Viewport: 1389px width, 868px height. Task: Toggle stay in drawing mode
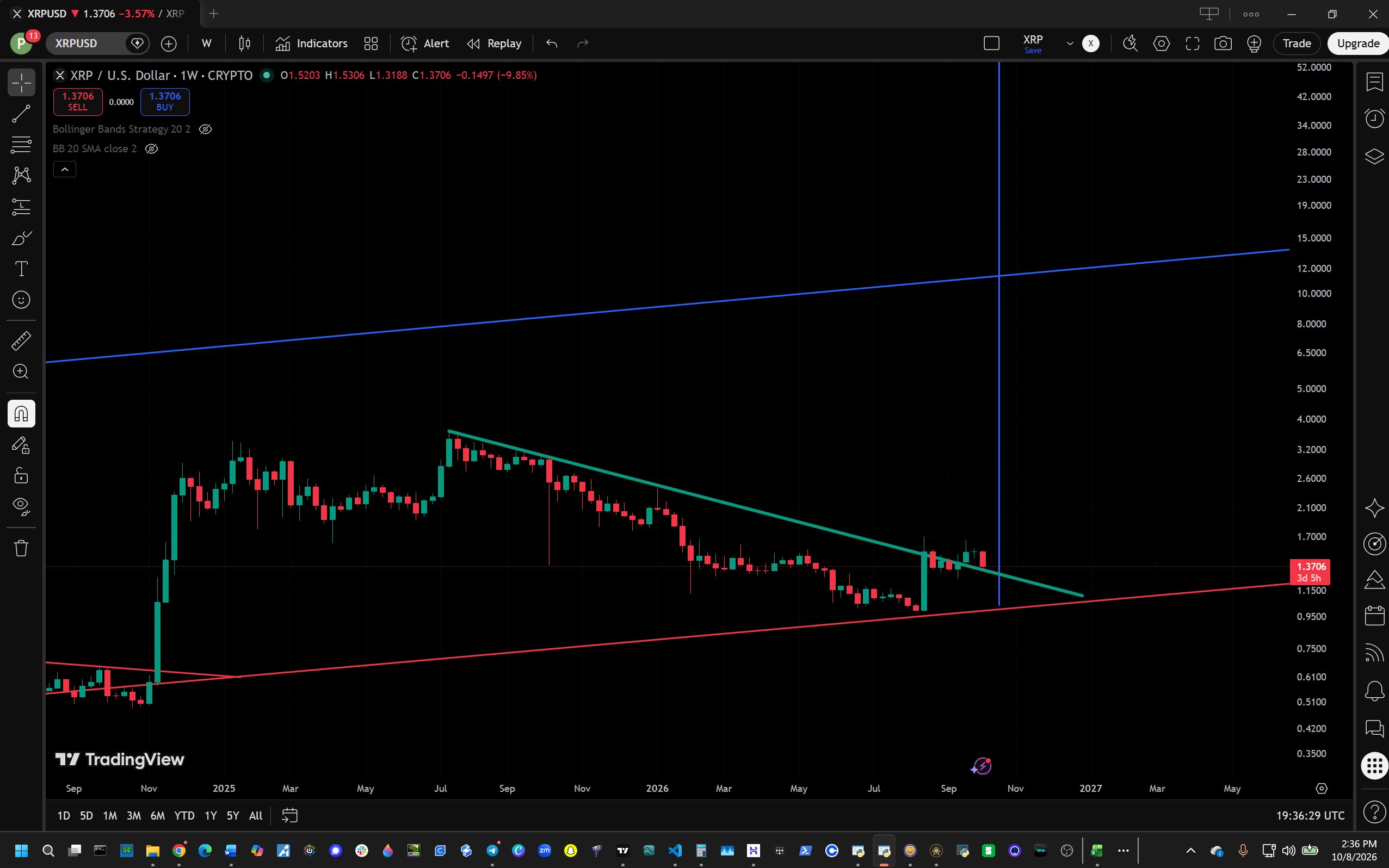coord(21,445)
